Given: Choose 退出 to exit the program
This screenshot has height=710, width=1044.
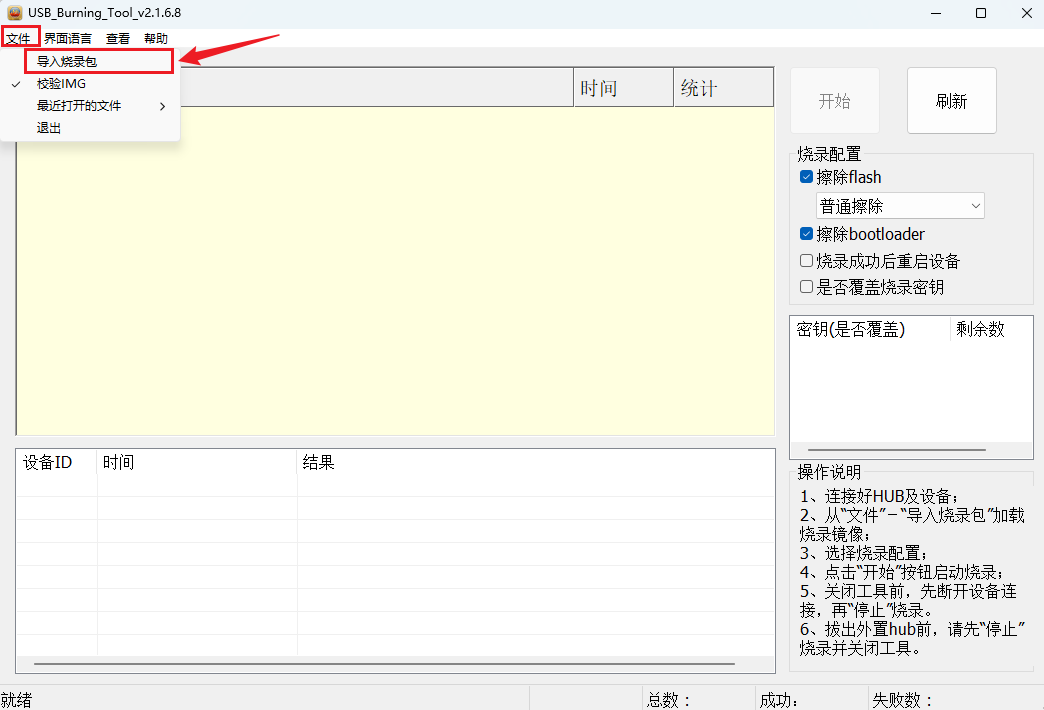Looking at the screenshot, I should pos(49,128).
